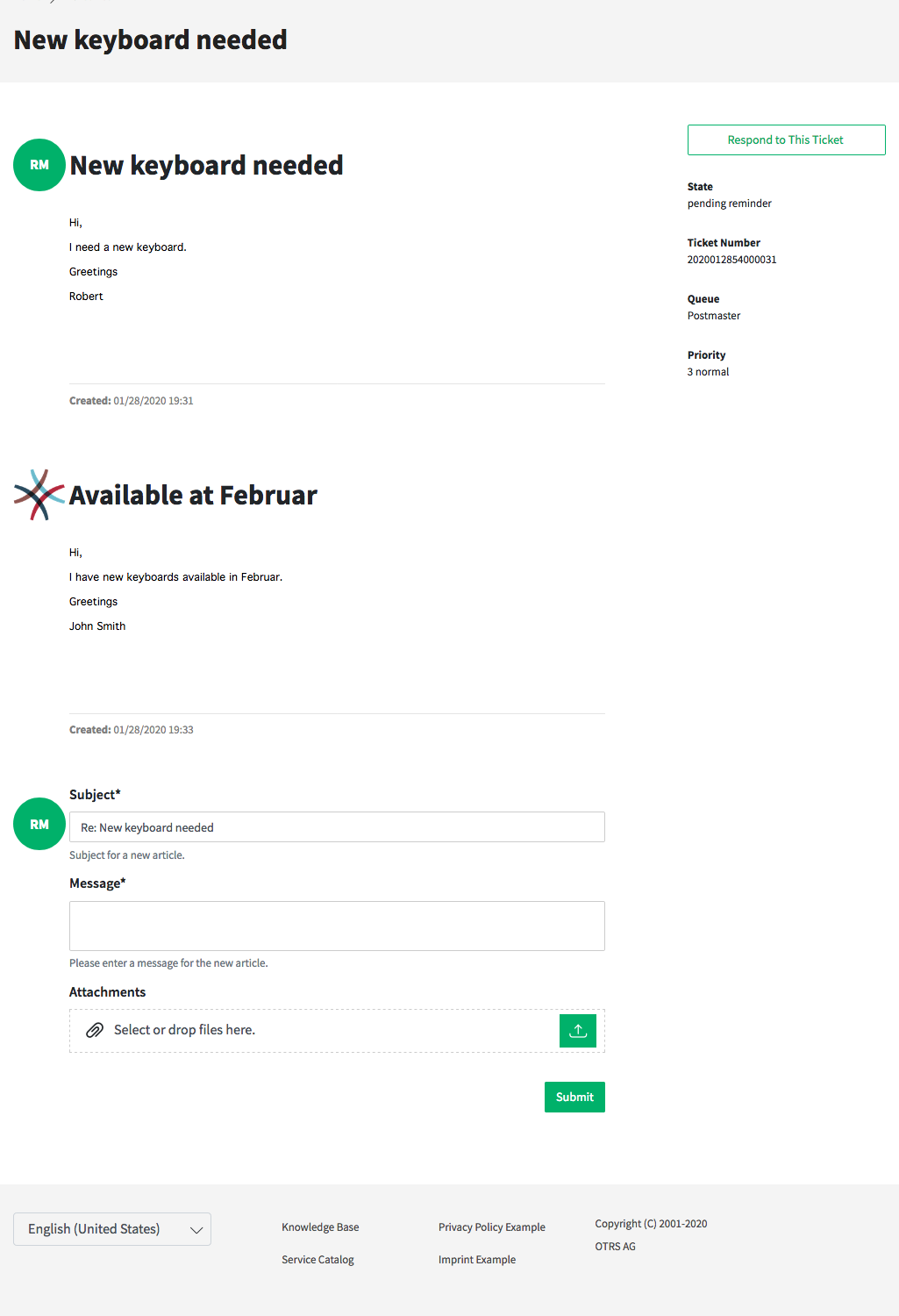
Task: Click the OTRS agent logo avatar
Action: [39, 495]
